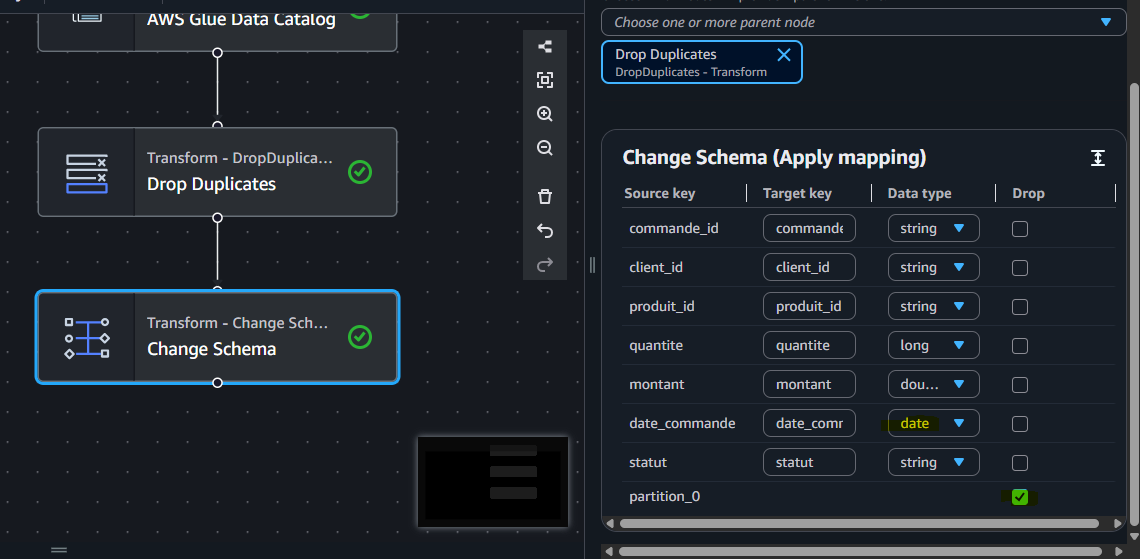This screenshot has width=1140, height=559.
Task: Click the statut target key field
Action: pyautogui.click(x=809, y=462)
